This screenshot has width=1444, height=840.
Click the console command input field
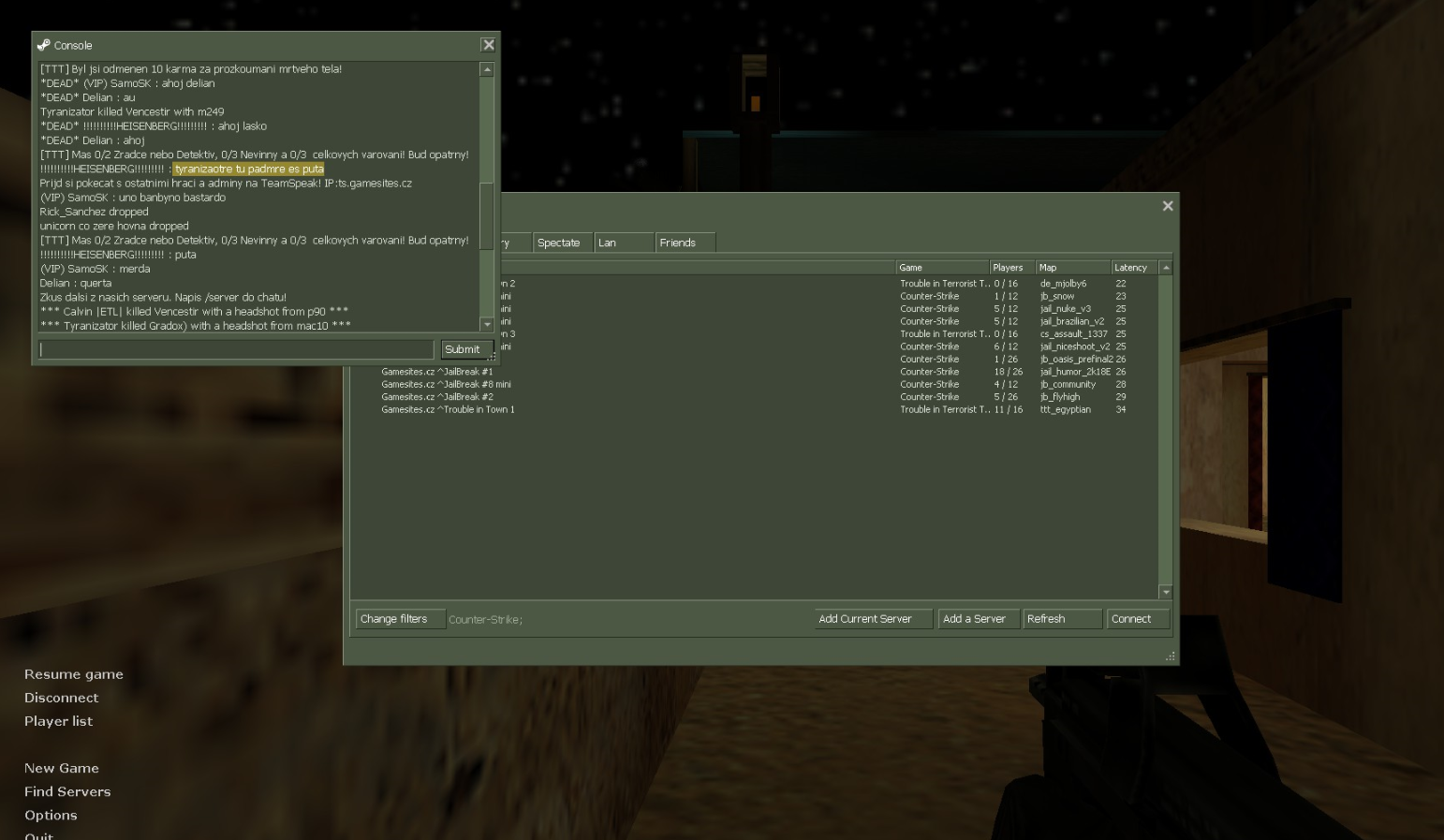click(237, 349)
